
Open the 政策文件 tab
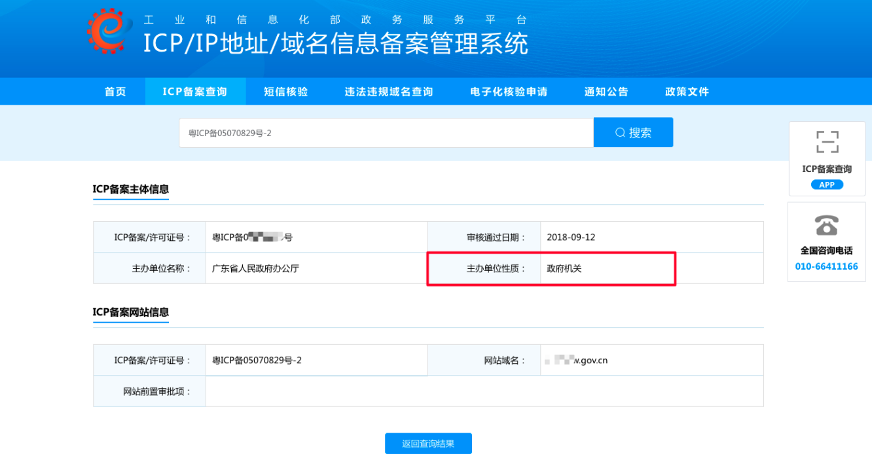[687, 92]
